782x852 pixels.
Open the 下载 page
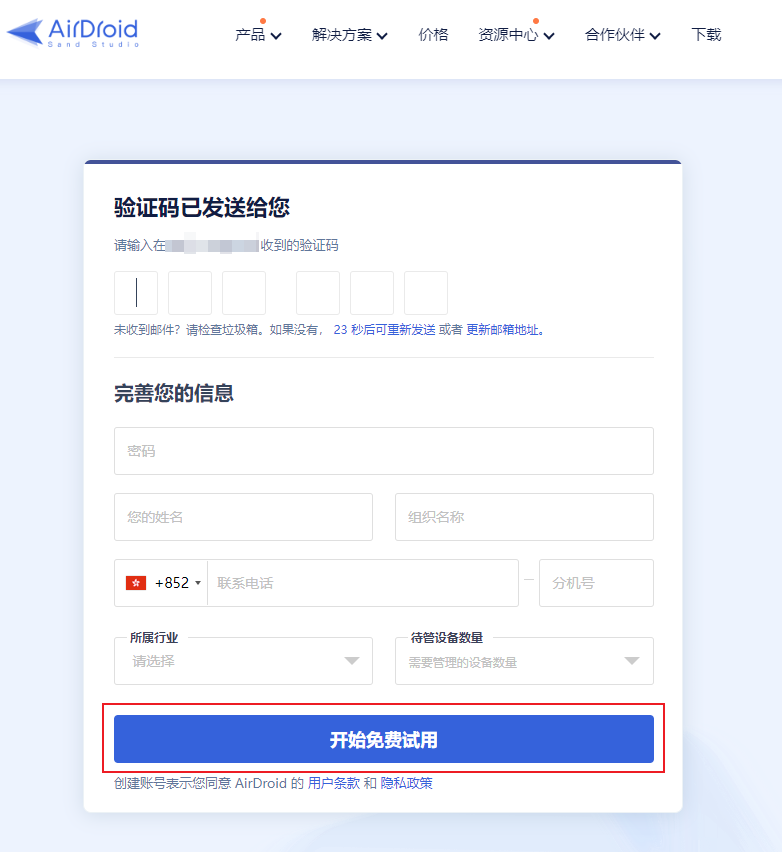[706, 35]
